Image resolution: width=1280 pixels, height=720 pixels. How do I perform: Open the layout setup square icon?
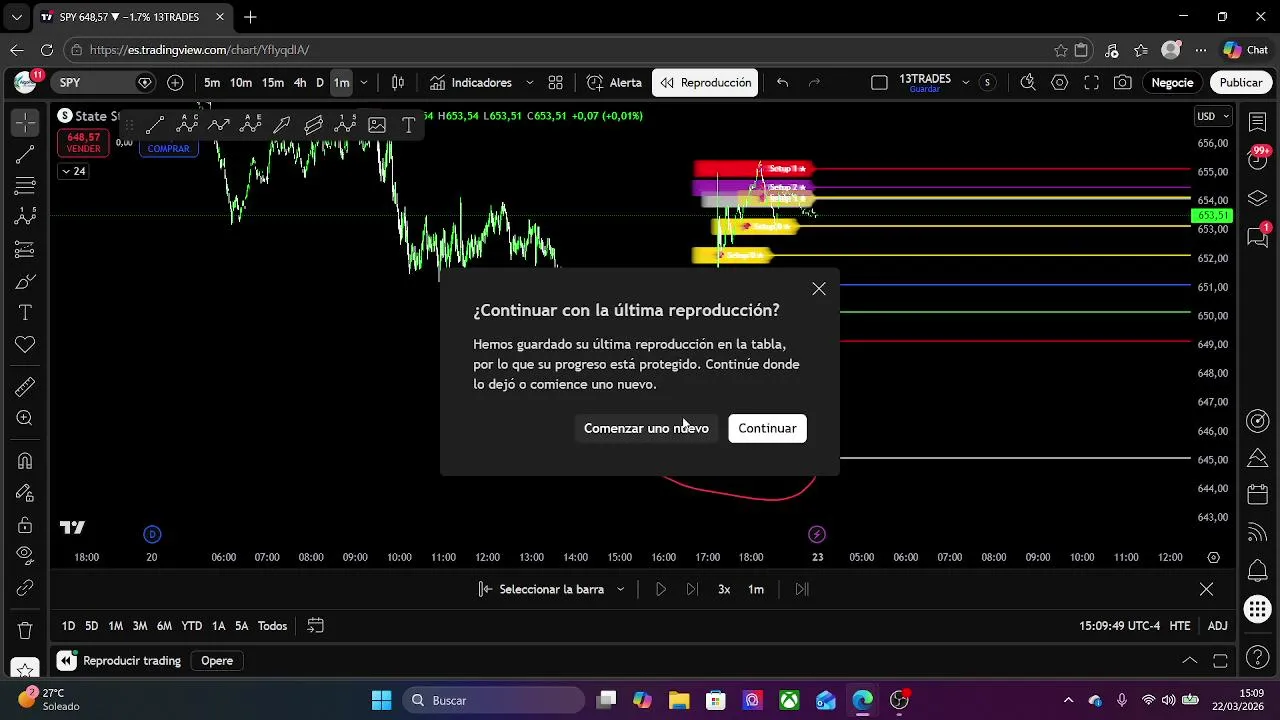879,83
